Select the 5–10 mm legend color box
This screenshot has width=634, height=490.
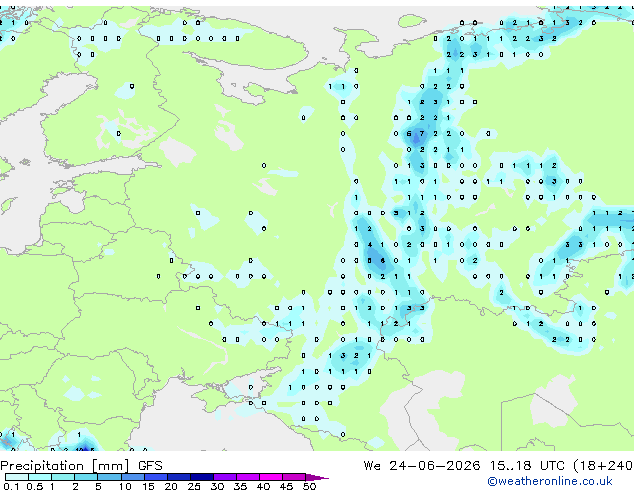pos(109,477)
